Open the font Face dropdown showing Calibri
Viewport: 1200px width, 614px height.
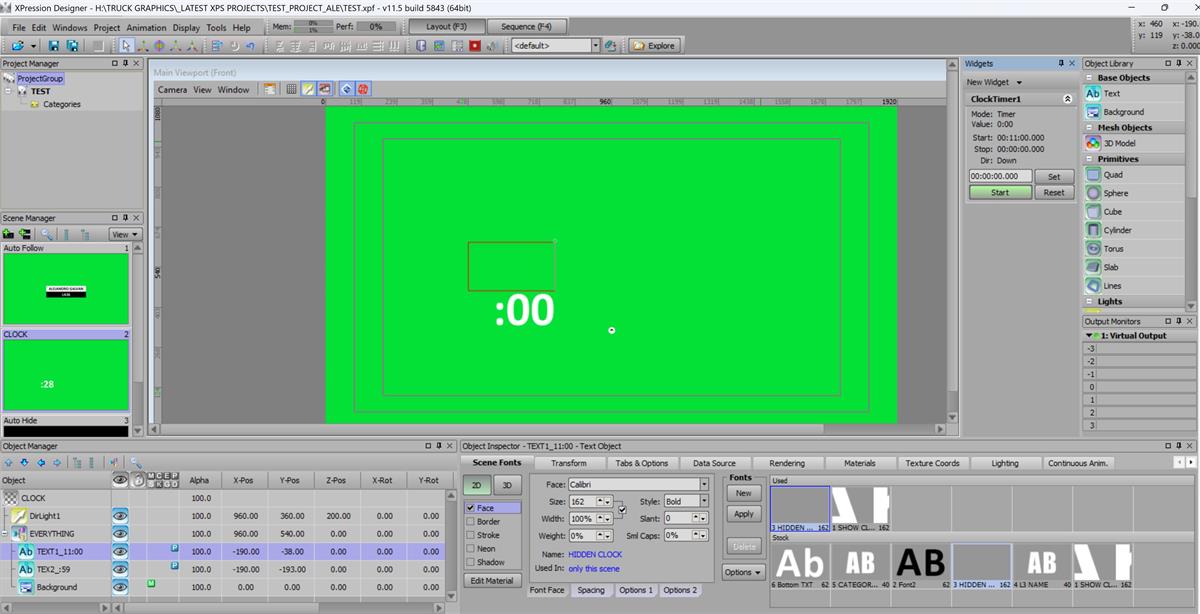pyautogui.click(x=704, y=484)
